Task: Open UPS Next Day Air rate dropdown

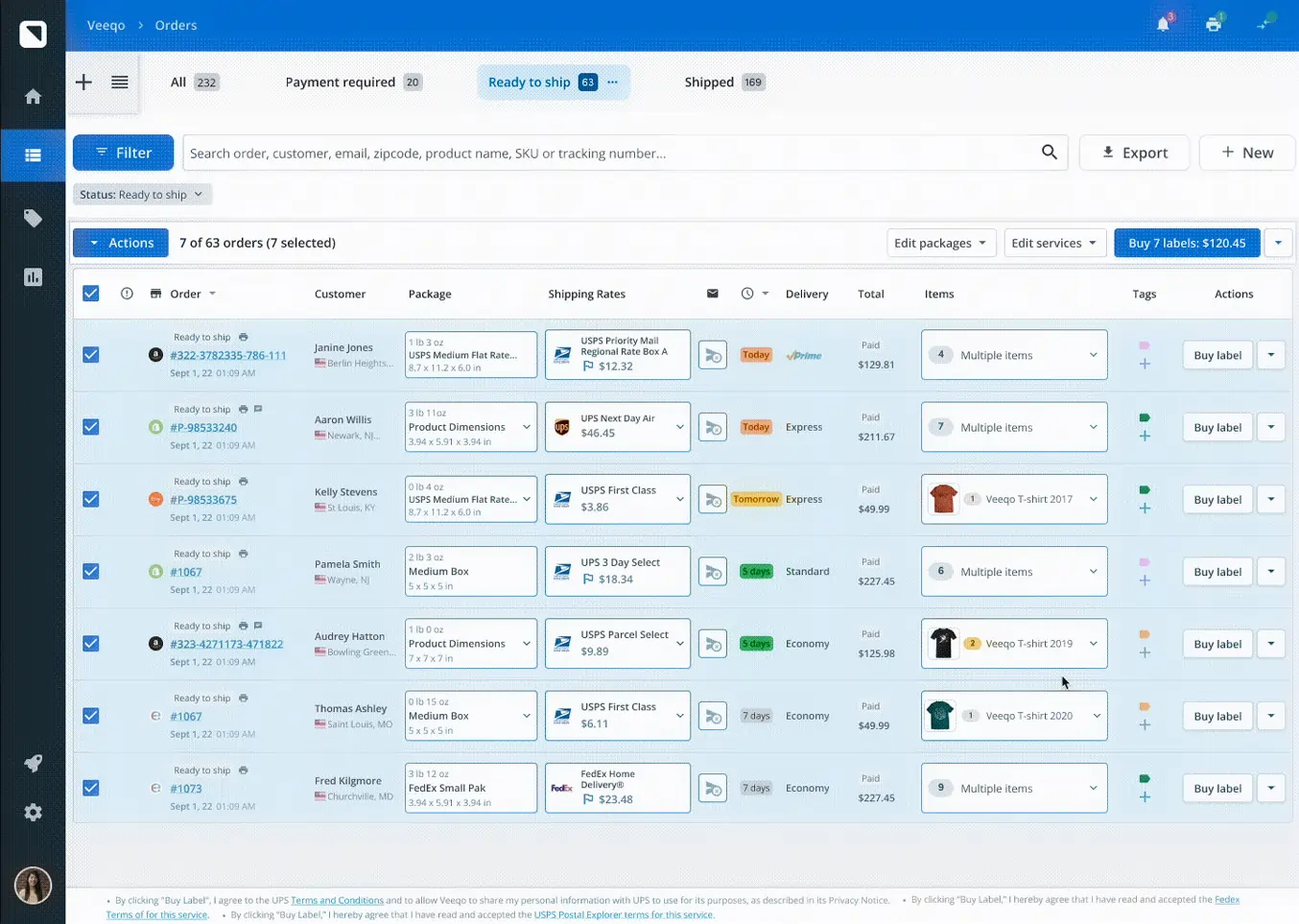Action: tap(618, 427)
